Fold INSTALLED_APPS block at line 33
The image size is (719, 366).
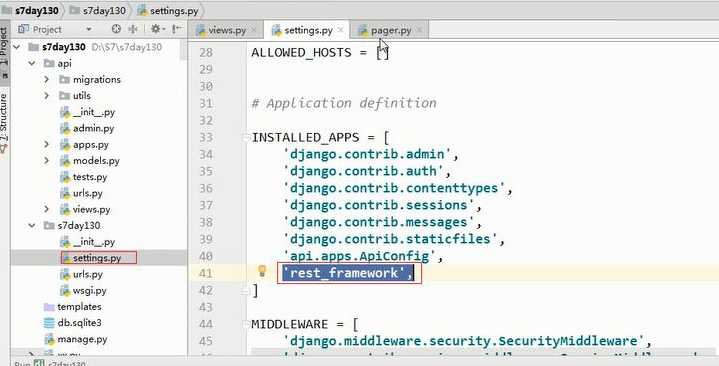(247, 137)
